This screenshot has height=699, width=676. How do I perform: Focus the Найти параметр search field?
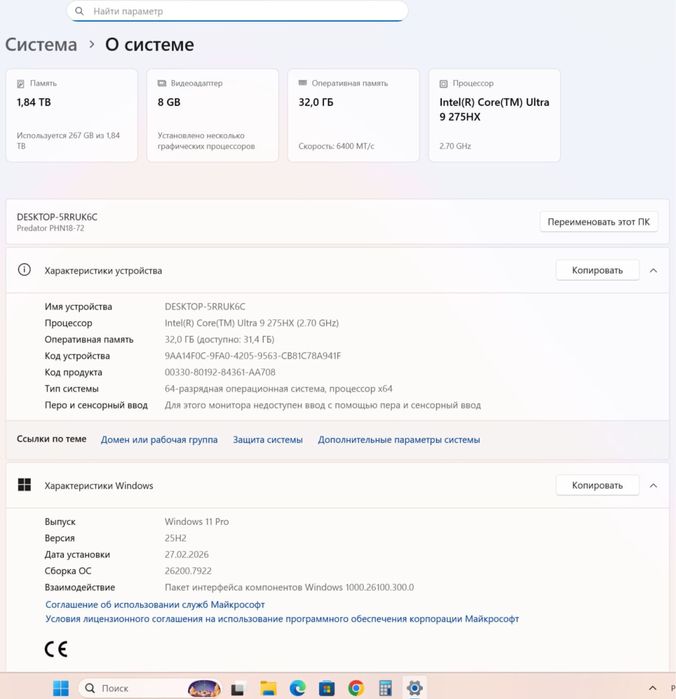[237, 11]
